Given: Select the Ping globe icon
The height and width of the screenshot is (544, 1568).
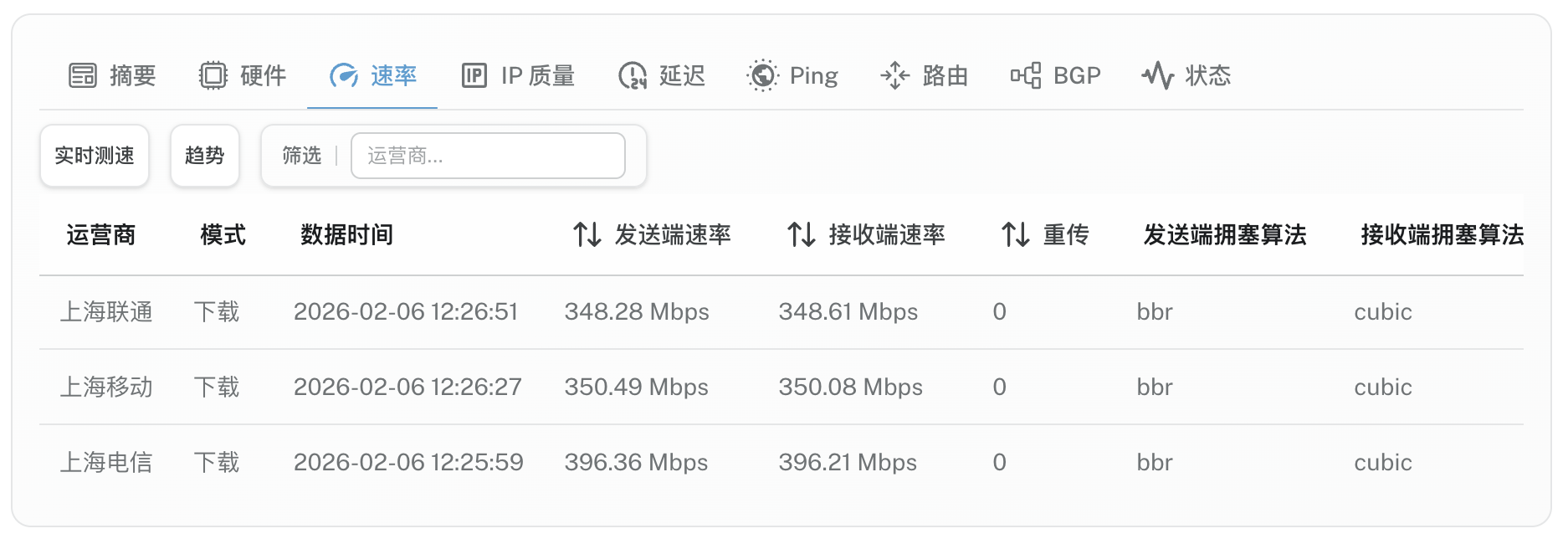Looking at the screenshot, I should point(761,75).
